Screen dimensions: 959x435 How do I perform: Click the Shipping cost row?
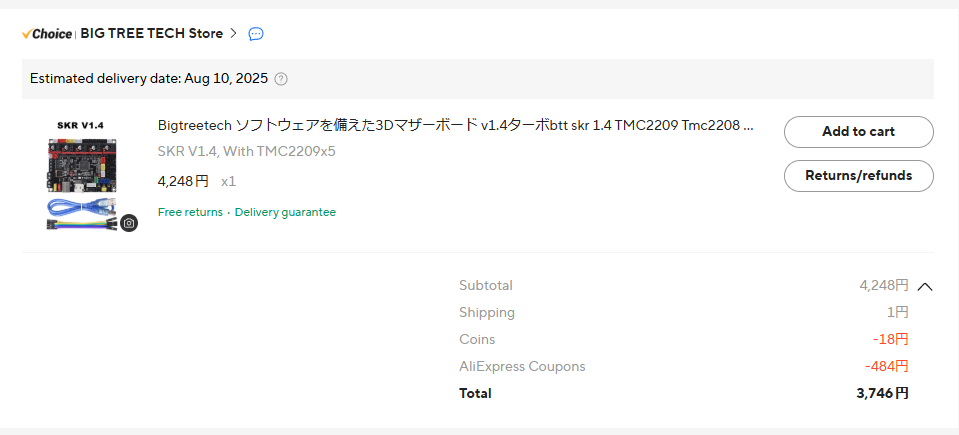coord(683,313)
